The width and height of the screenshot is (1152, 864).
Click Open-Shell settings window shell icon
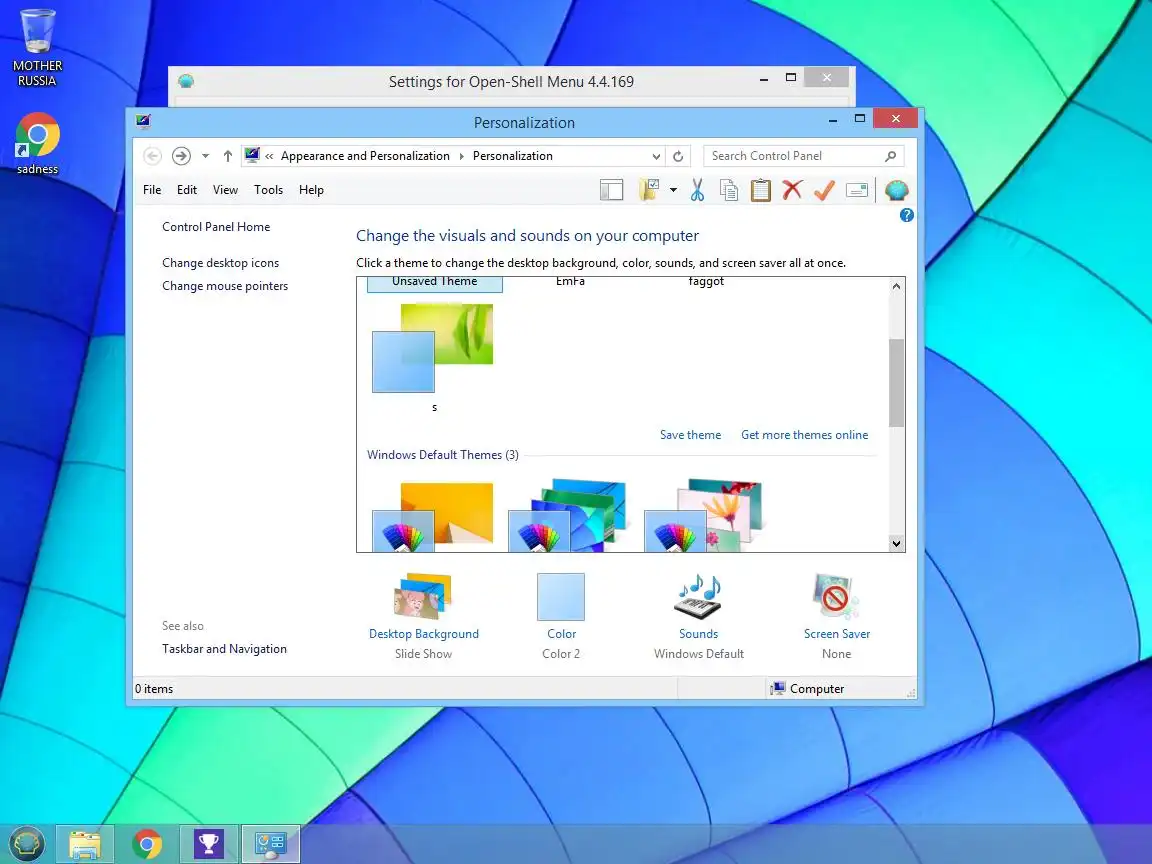(x=186, y=81)
